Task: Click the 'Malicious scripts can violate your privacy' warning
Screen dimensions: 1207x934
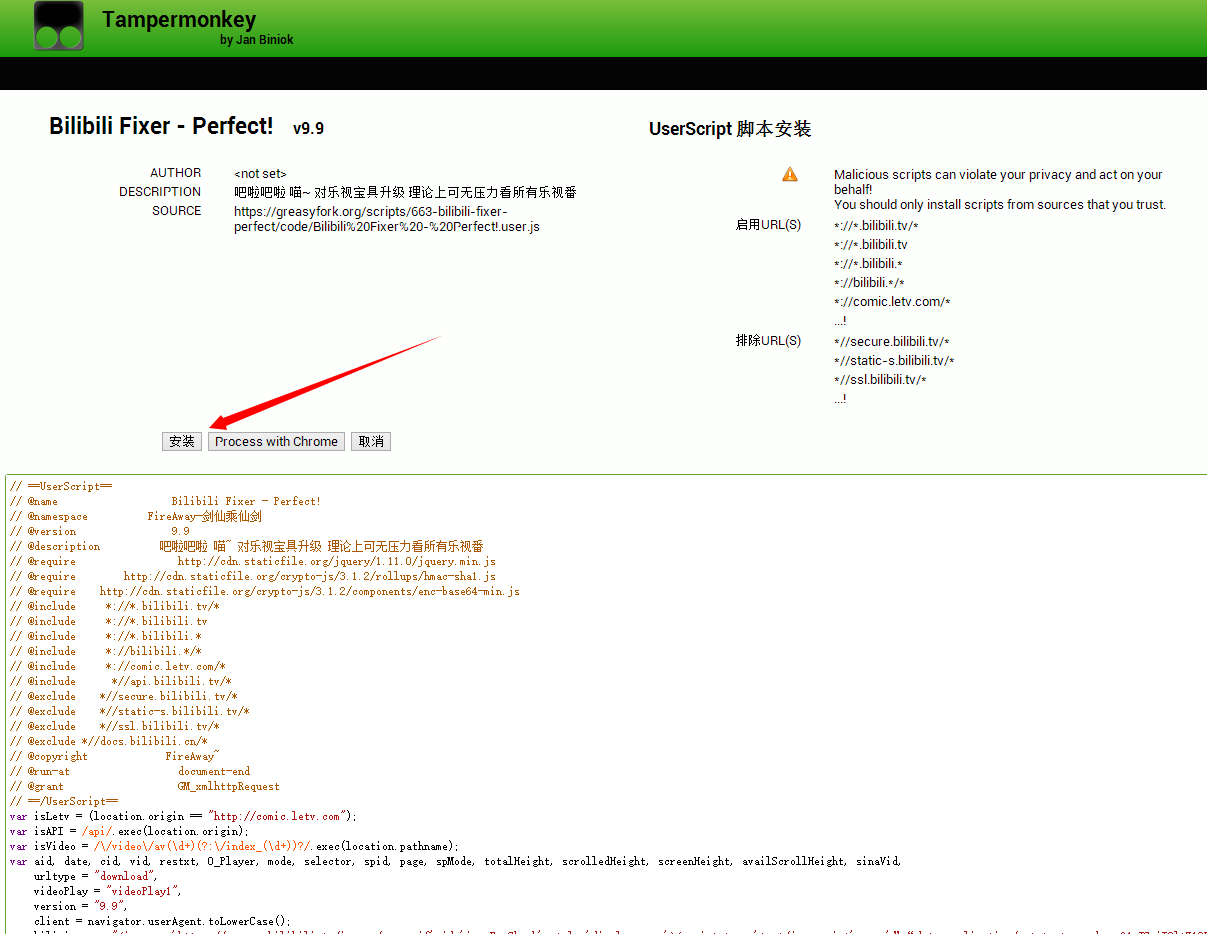Action: pyautogui.click(x=998, y=182)
